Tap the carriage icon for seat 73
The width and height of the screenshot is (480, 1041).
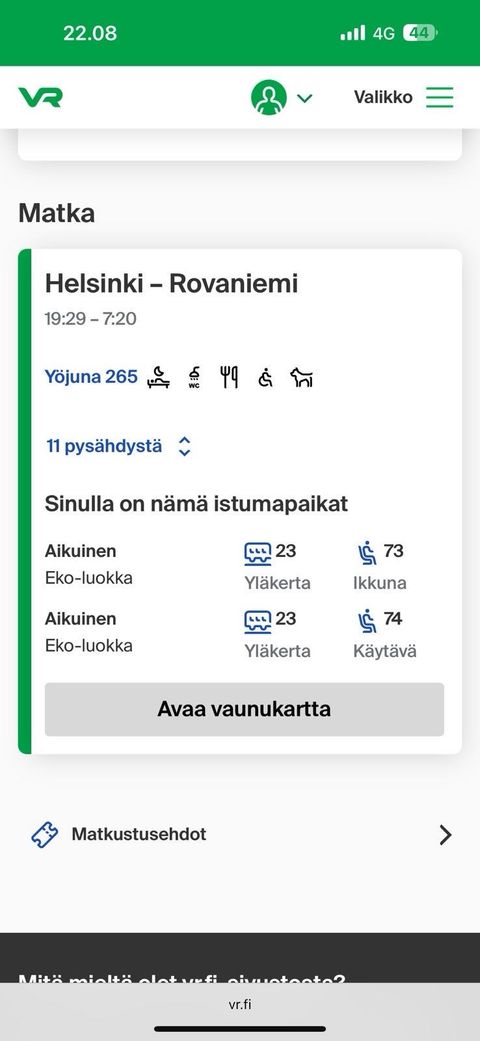[x=258, y=553]
